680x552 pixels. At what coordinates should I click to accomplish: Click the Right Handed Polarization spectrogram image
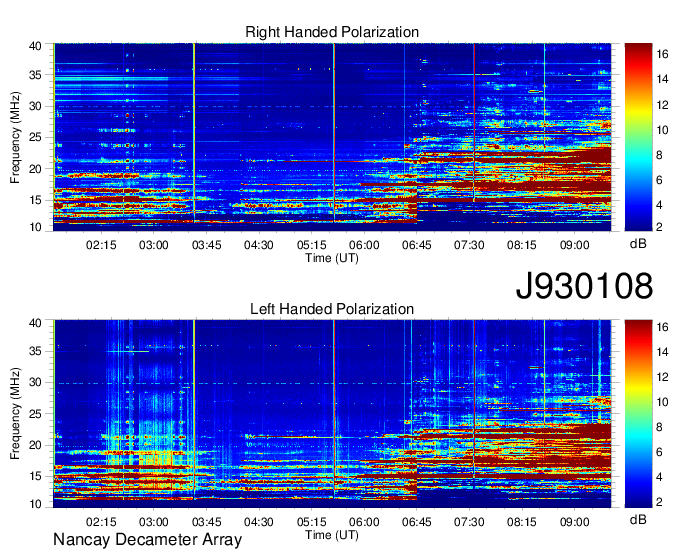coord(332,137)
